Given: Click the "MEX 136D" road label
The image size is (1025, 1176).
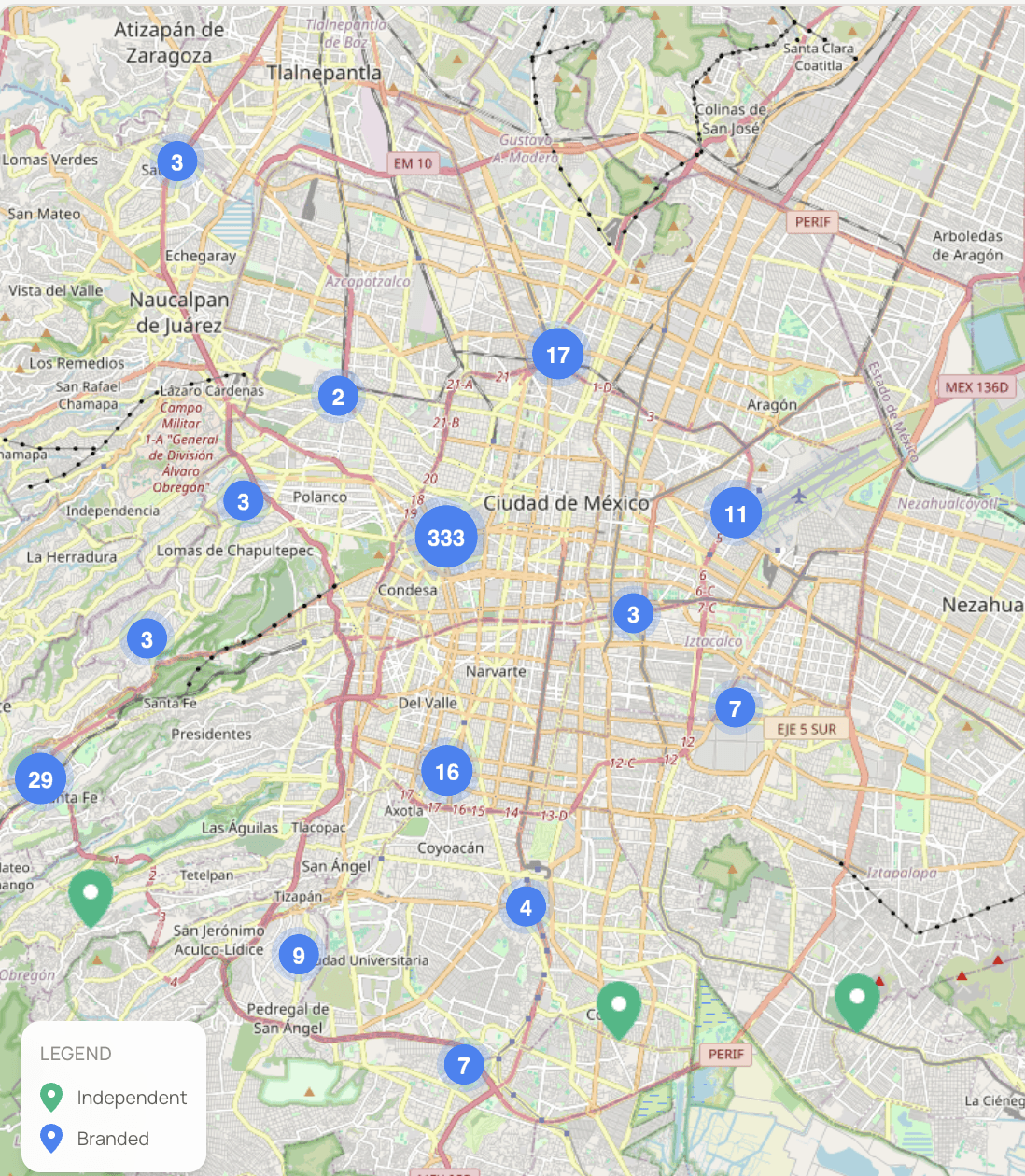Looking at the screenshot, I should click(976, 386).
